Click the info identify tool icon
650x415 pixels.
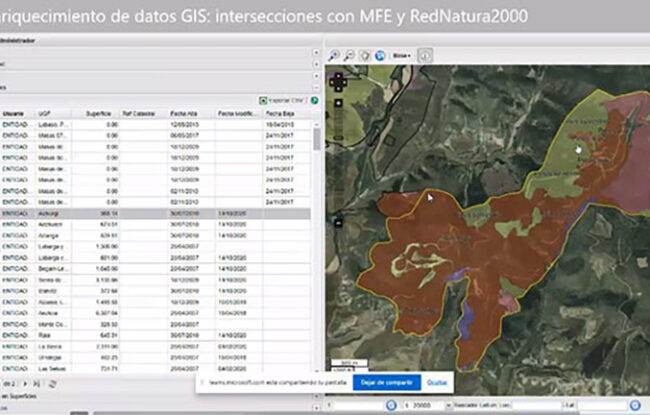point(424,56)
